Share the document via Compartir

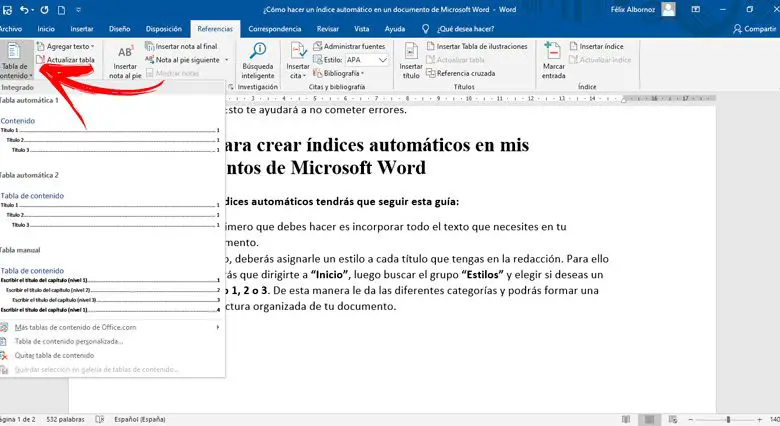click(755, 29)
